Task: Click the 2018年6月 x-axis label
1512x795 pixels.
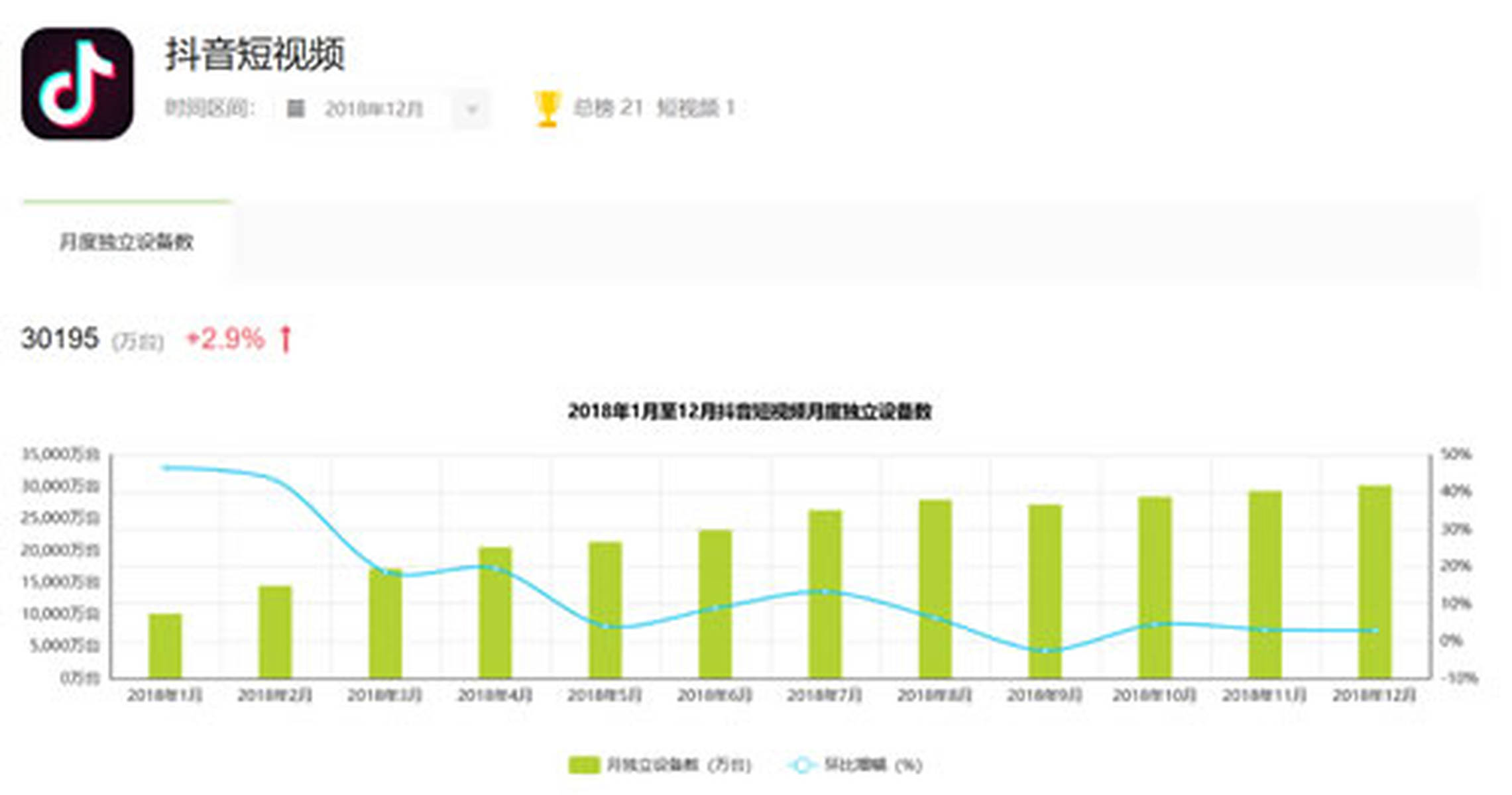Action: tap(715, 695)
